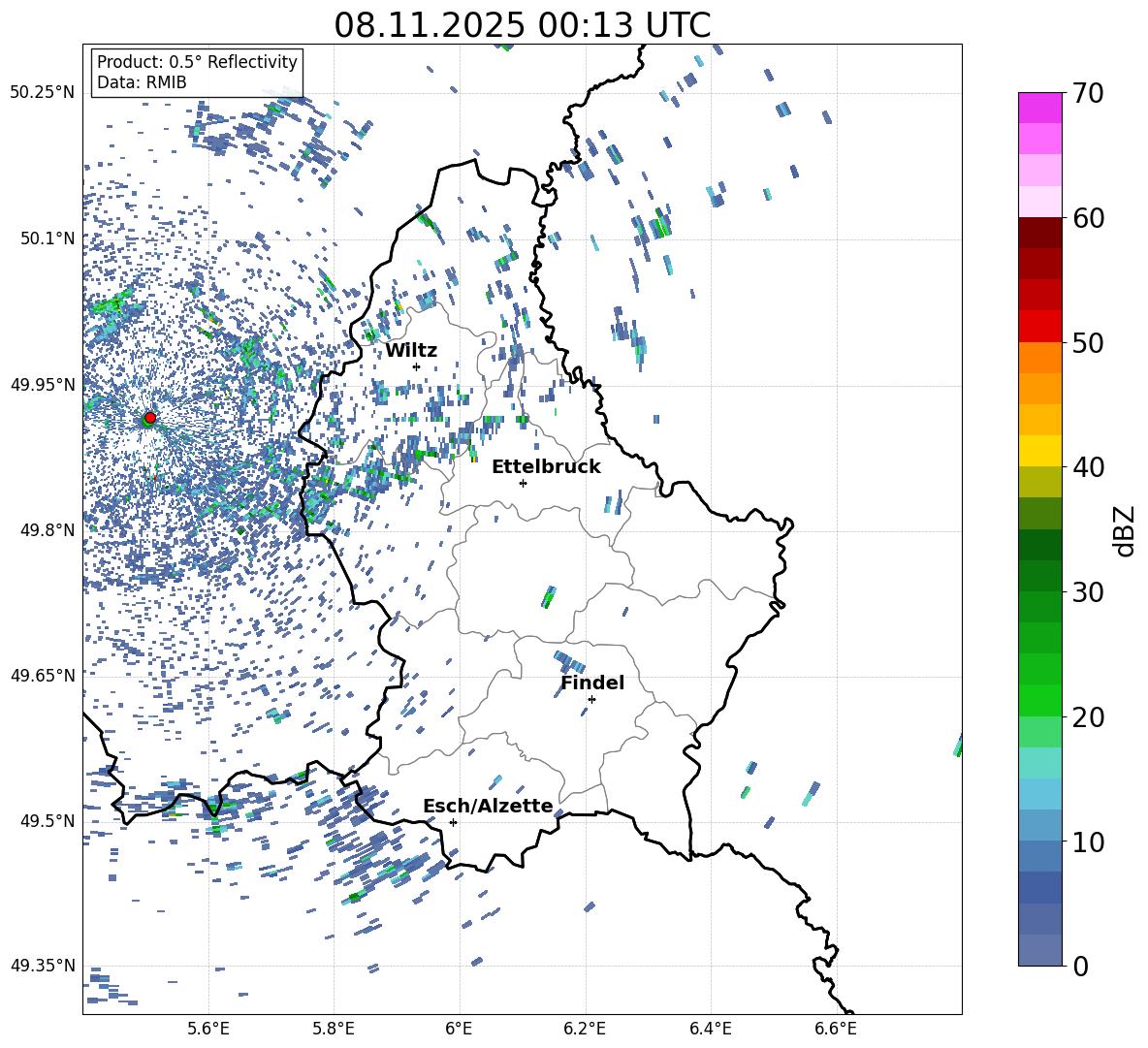The image size is (1148, 1048).
Task: Click the Wiltz station cross marker
Action: [416, 366]
